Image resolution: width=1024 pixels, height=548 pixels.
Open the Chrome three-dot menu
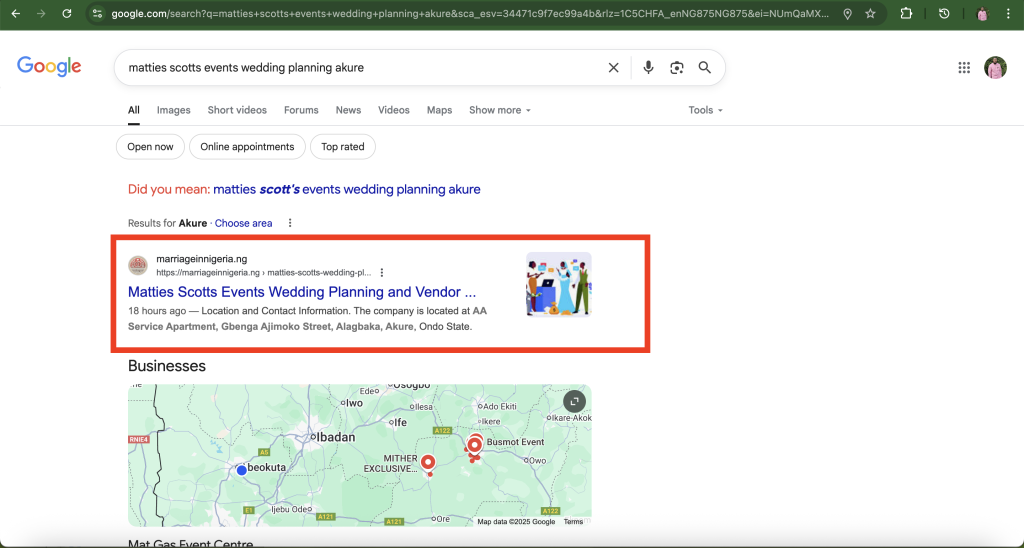[1008, 14]
